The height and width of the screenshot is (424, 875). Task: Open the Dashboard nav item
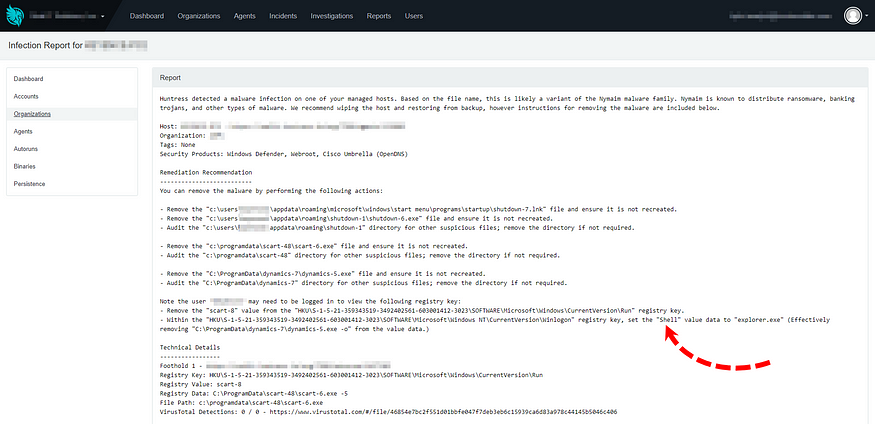tap(147, 16)
